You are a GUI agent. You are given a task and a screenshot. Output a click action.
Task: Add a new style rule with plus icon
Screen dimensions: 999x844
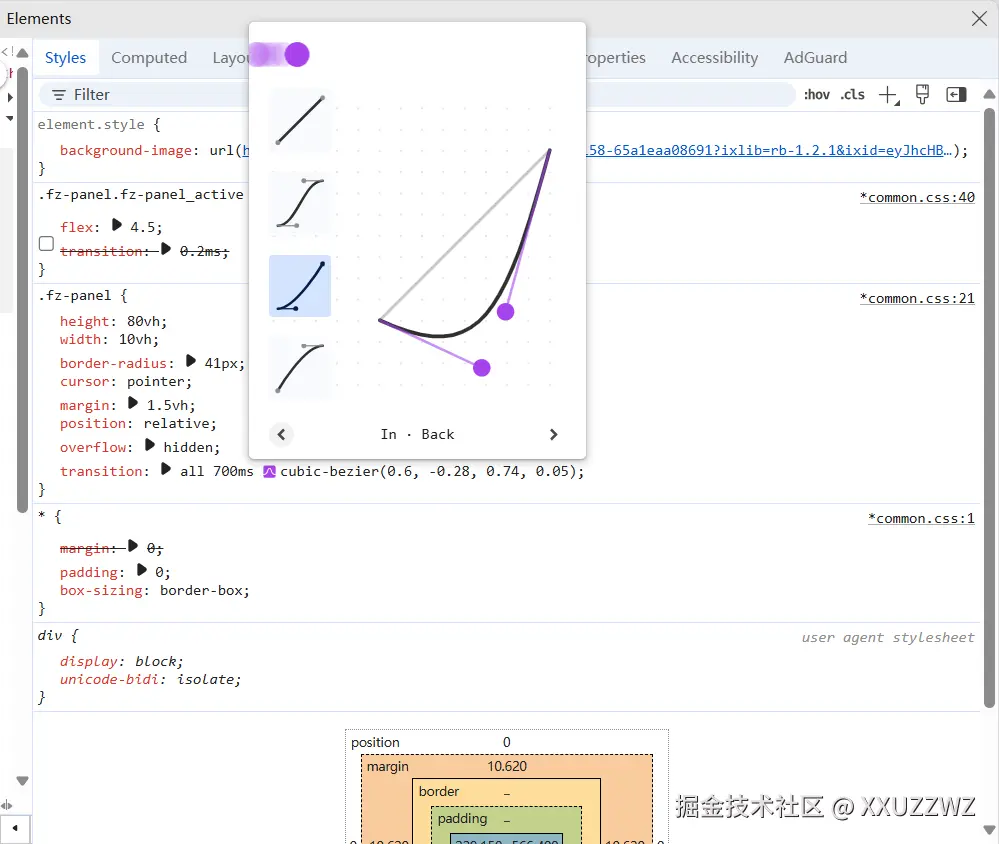tap(888, 95)
